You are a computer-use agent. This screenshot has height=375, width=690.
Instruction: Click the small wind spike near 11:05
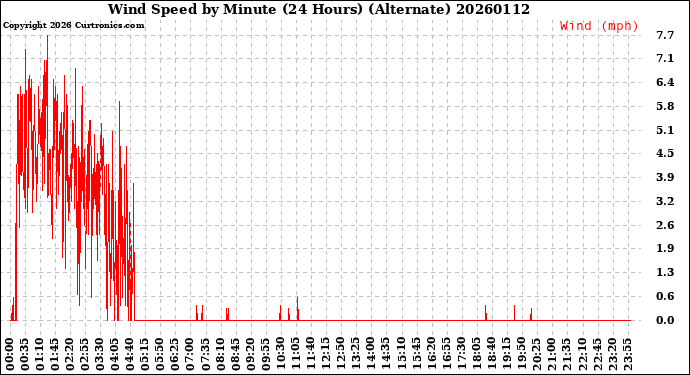[x=297, y=309]
